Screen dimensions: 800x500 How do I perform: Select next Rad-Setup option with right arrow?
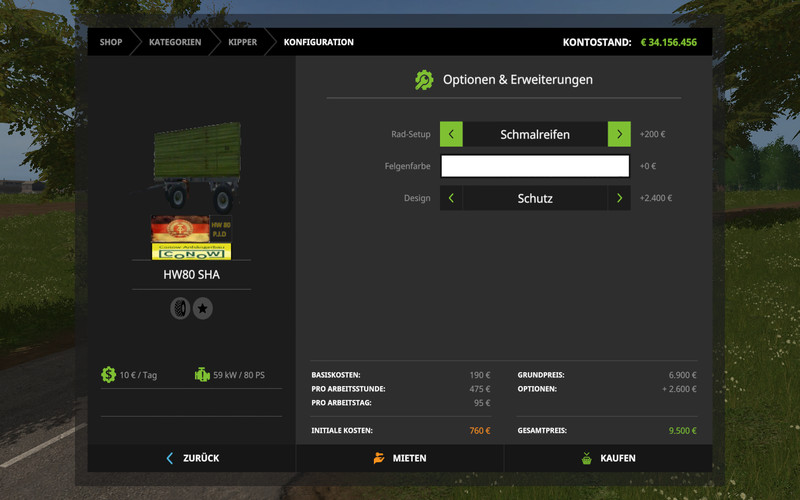coord(619,134)
